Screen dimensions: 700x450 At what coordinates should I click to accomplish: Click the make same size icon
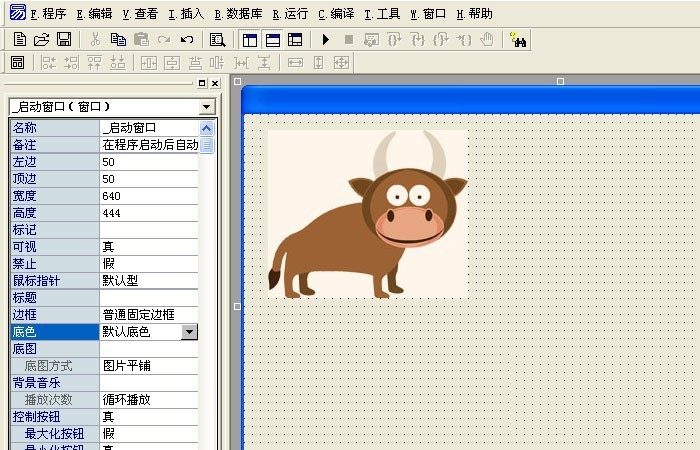(x=342, y=62)
